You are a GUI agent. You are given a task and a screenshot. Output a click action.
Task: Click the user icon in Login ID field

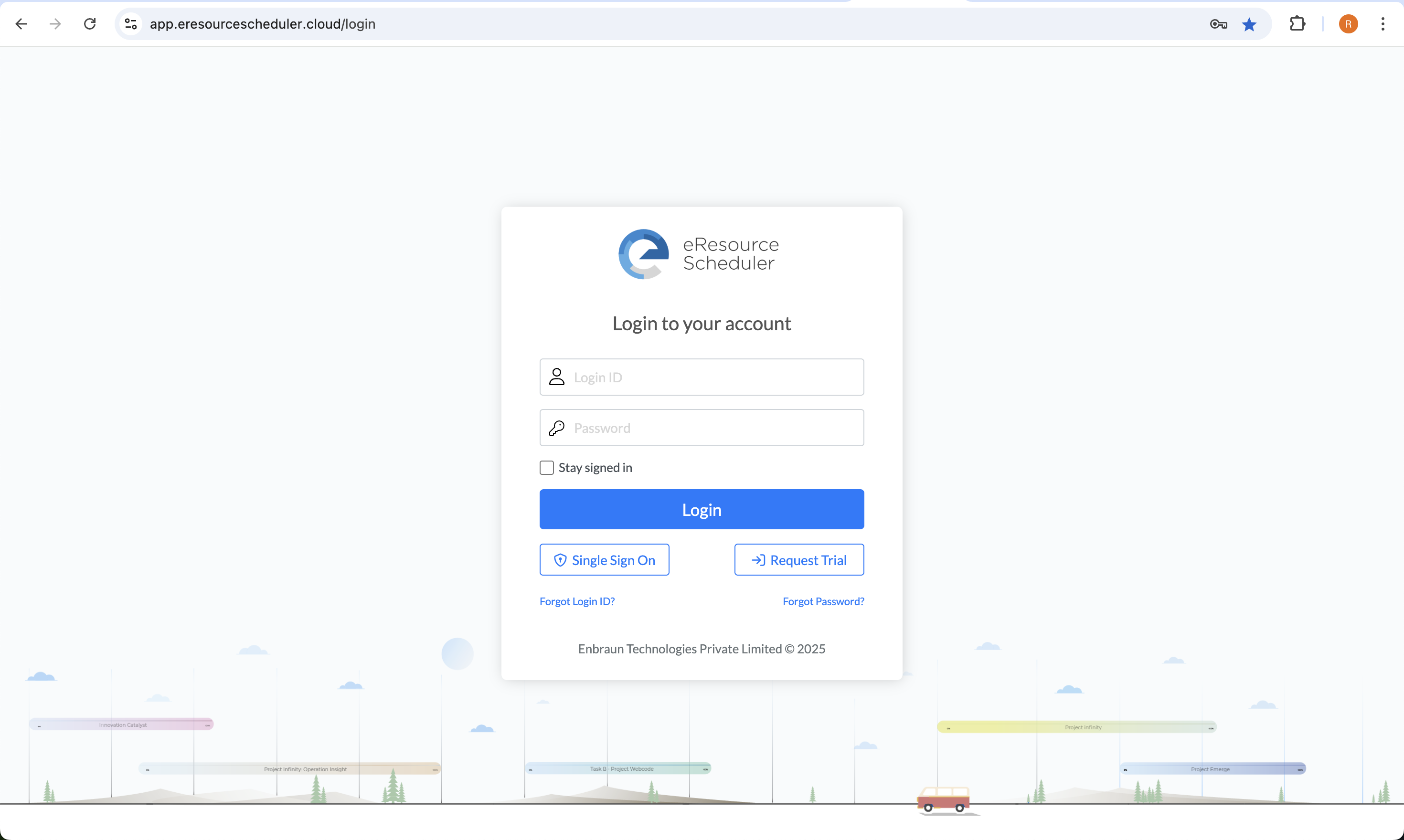557,377
